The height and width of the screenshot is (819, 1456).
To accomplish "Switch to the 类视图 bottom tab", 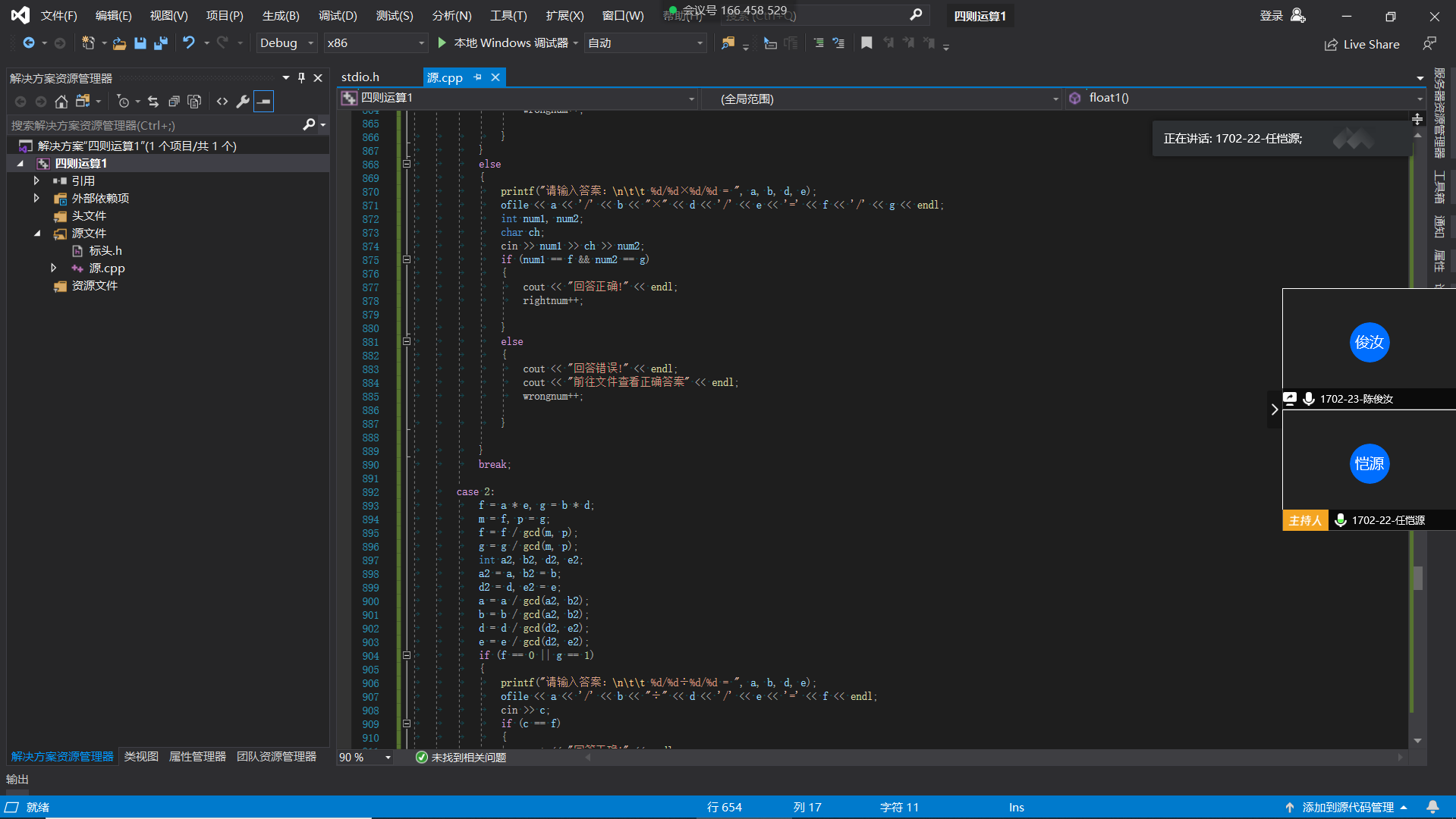I will (x=141, y=757).
